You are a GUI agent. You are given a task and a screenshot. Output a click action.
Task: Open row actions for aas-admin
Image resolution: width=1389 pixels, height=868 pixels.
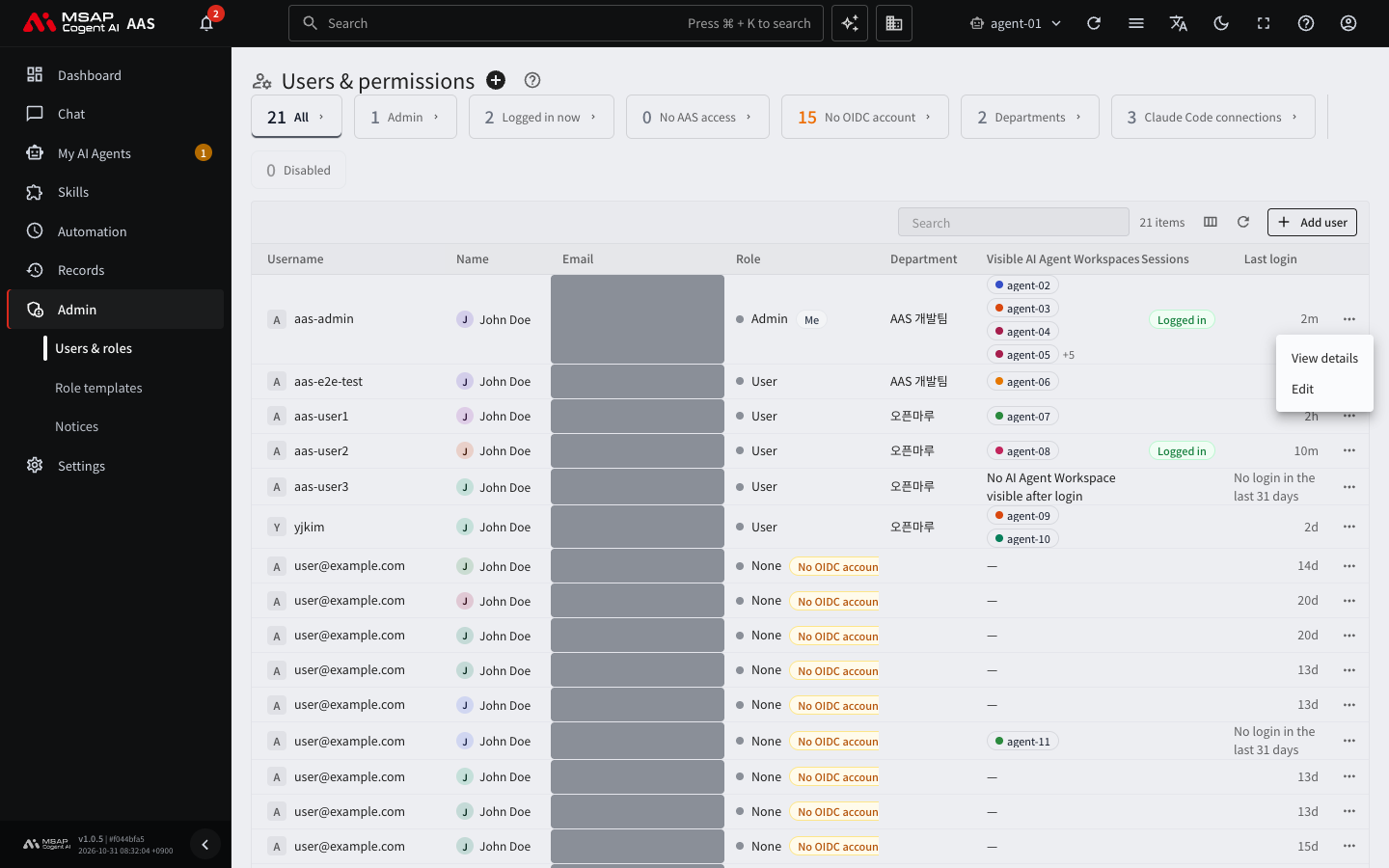point(1349,319)
